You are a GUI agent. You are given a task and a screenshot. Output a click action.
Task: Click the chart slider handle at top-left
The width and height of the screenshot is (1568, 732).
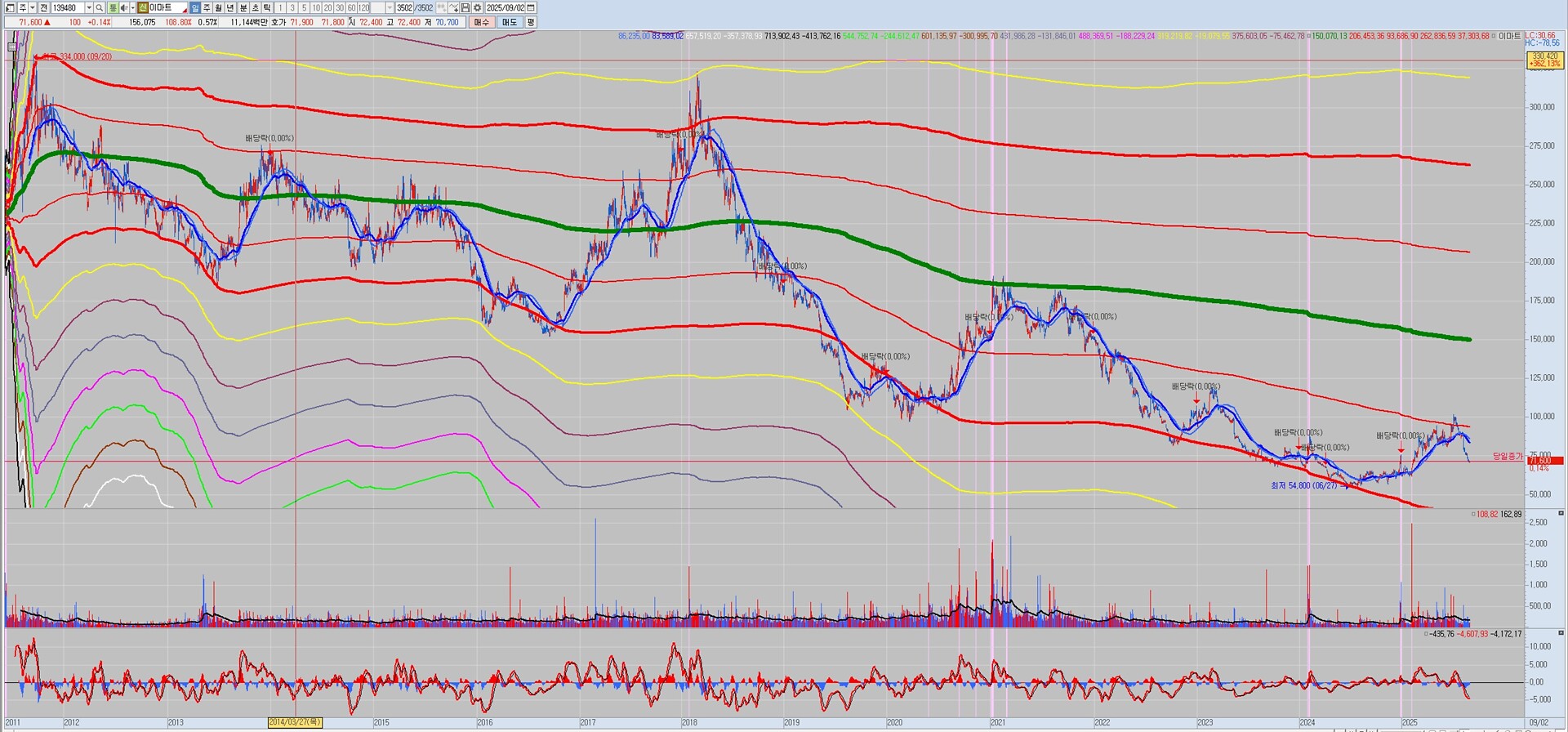point(12,47)
